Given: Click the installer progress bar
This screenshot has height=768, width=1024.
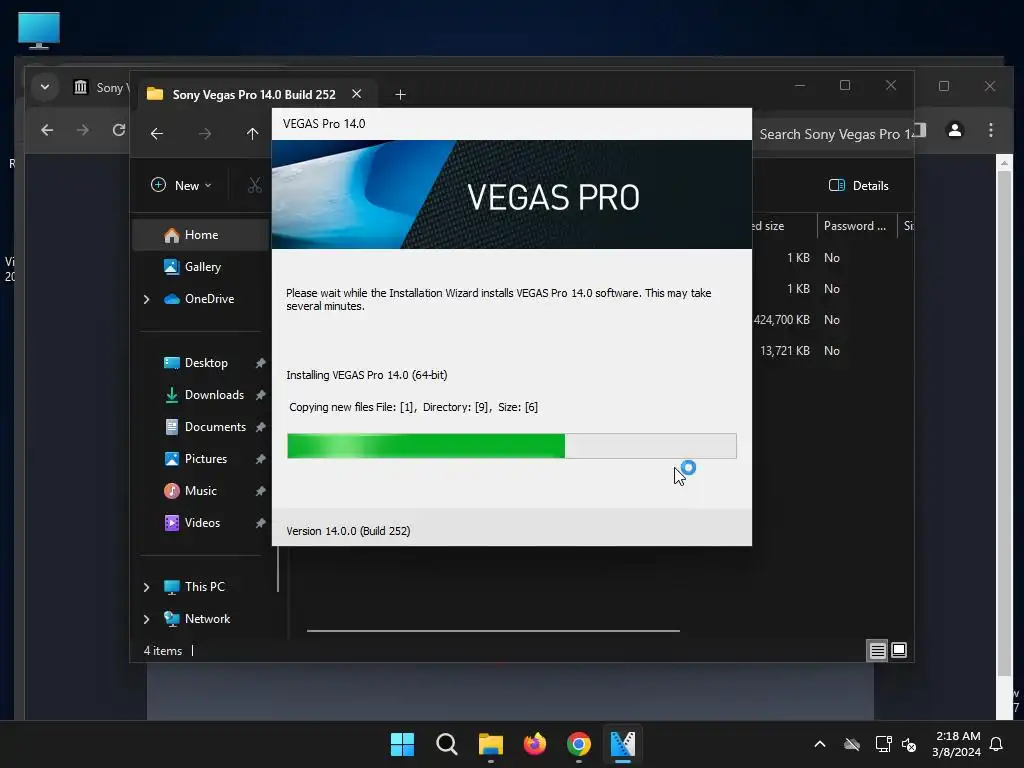Looking at the screenshot, I should [512, 446].
